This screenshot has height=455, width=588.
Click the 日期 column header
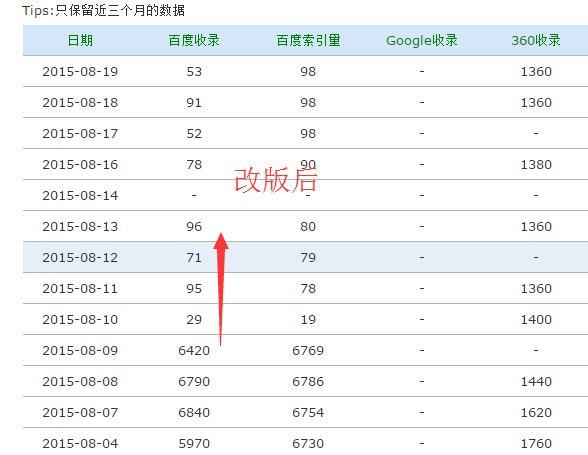tap(80, 40)
